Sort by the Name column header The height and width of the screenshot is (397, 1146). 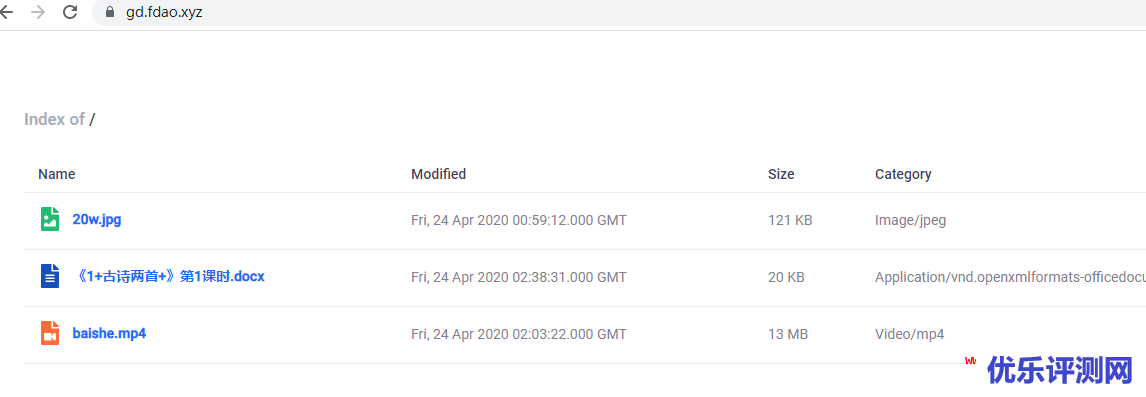57,174
